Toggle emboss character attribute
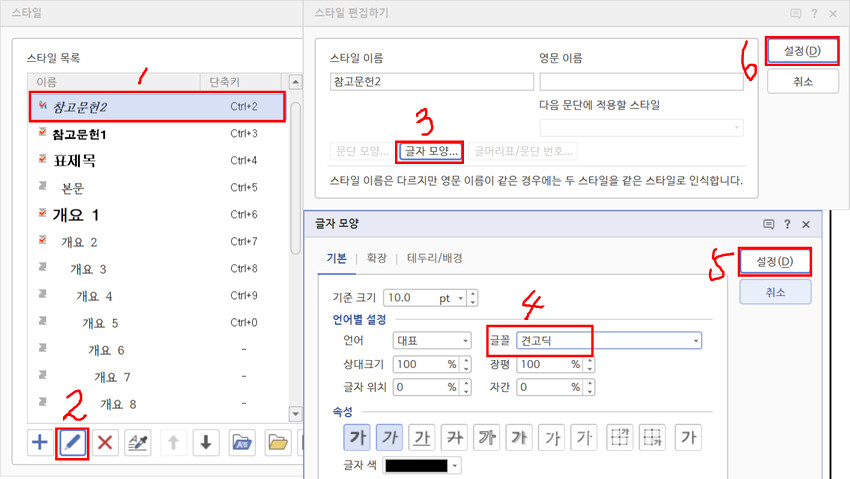Viewport: 850px width, 479px height. (552, 437)
